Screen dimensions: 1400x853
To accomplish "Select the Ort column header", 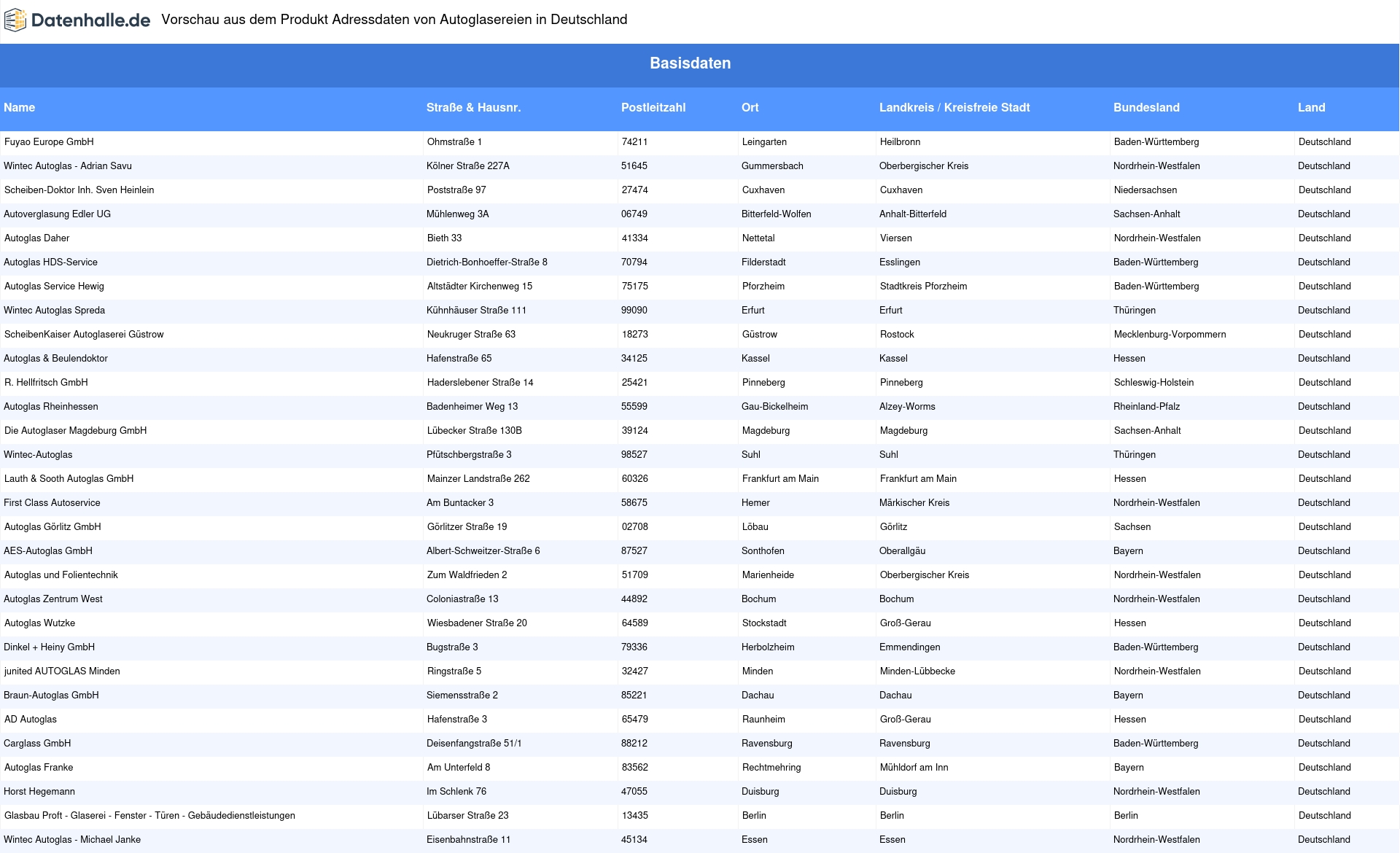I will pos(750,107).
